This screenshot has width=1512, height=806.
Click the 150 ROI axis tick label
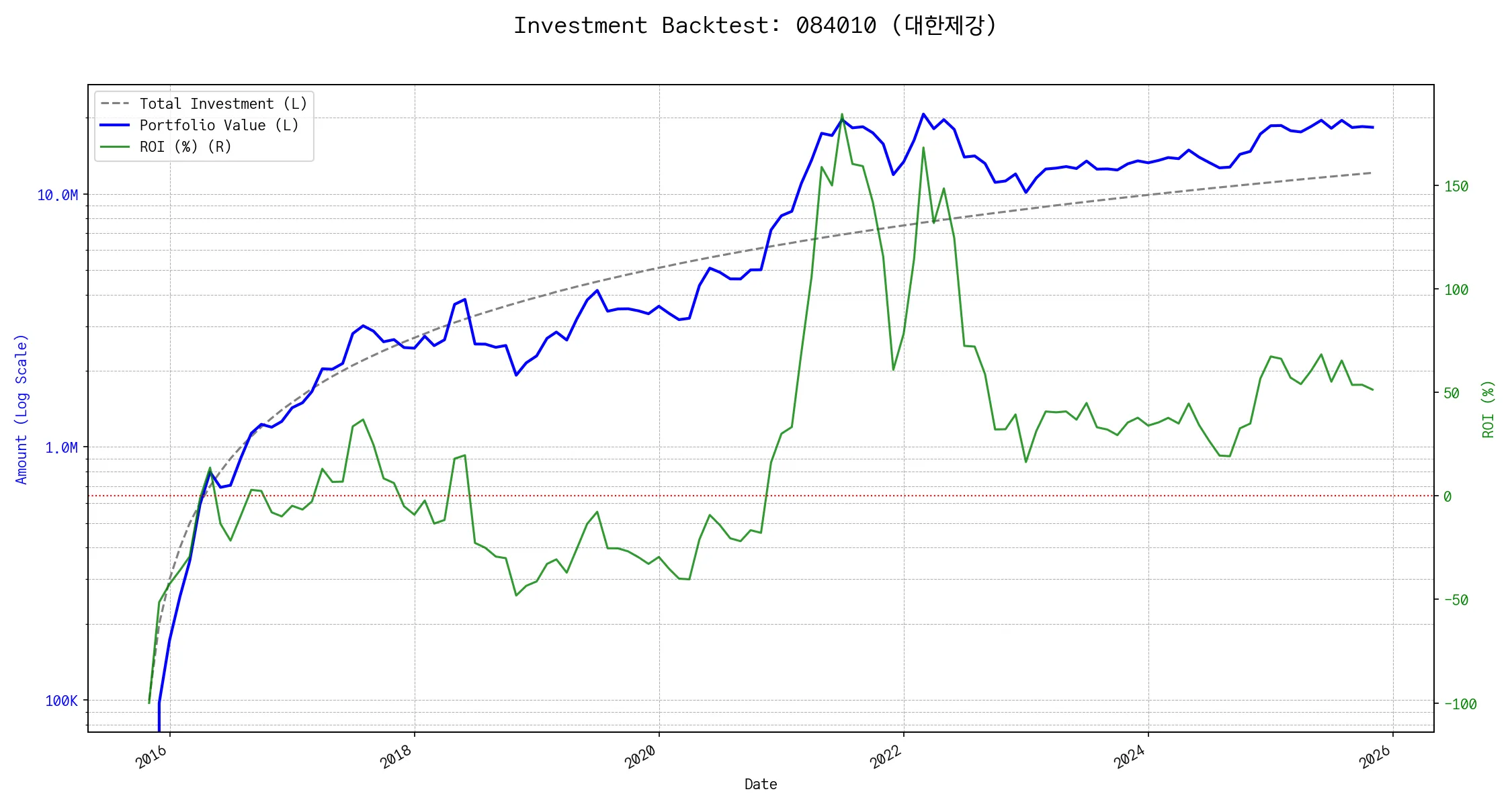(1456, 186)
